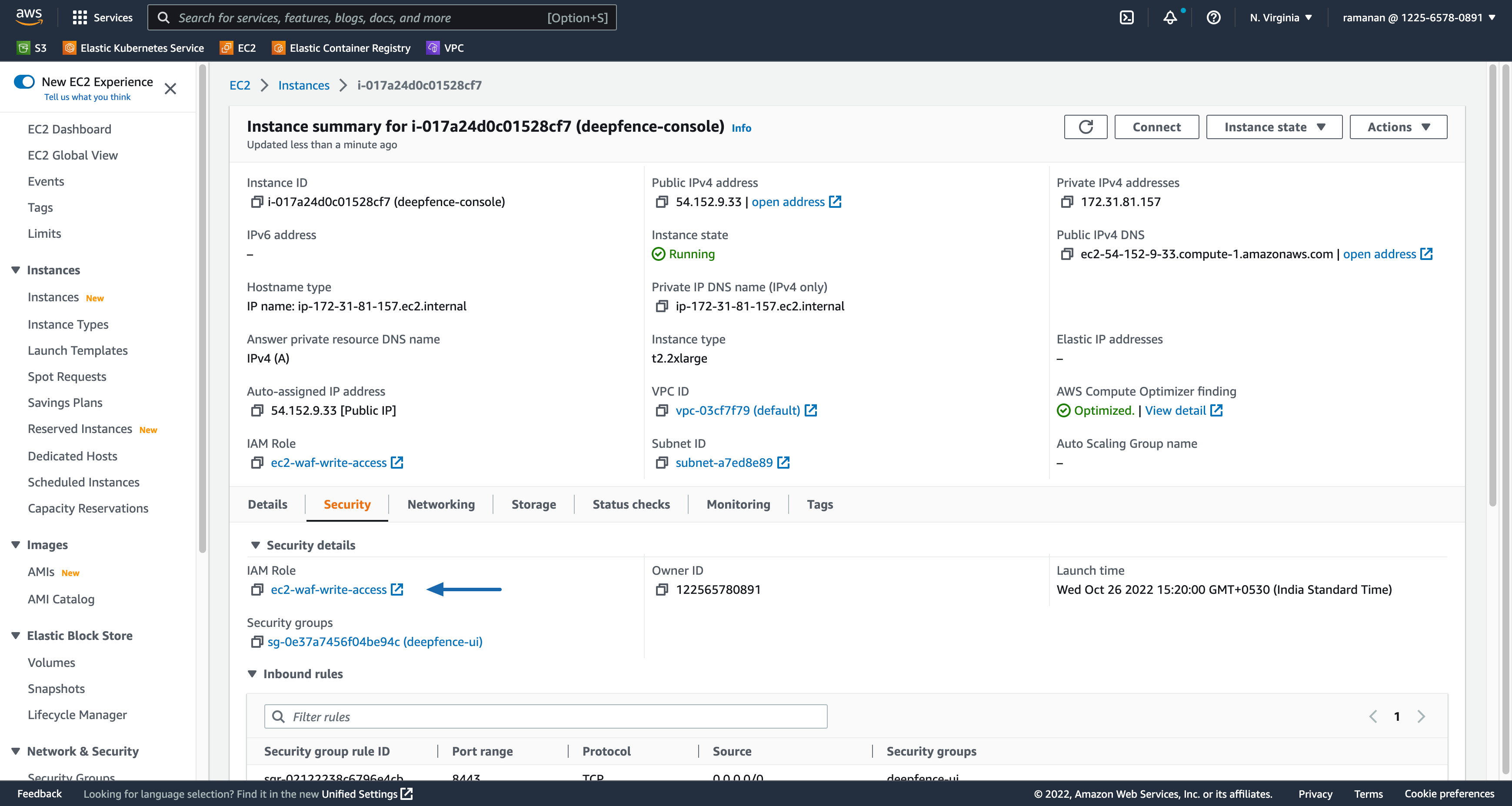Screen dimensions: 1512x806
Task: Open external link icon next to subnet-a7ed8e89
Action: coord(783,463)
